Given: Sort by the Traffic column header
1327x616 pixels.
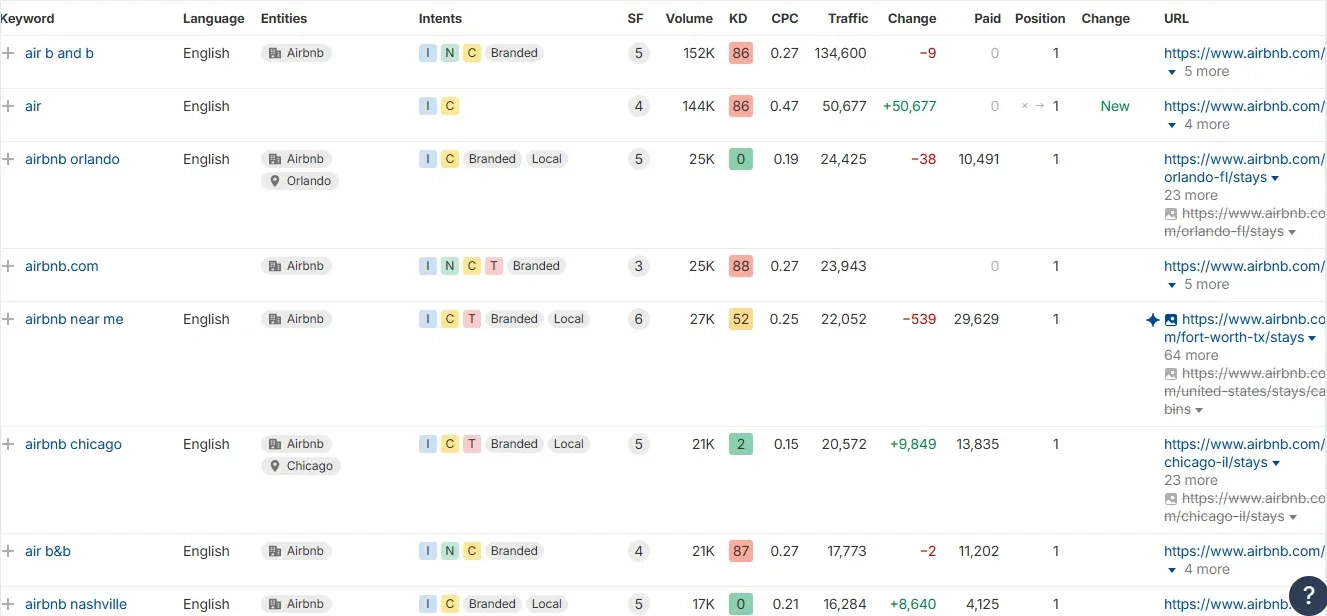Looking at the screenshot, I should coord(848,18).
